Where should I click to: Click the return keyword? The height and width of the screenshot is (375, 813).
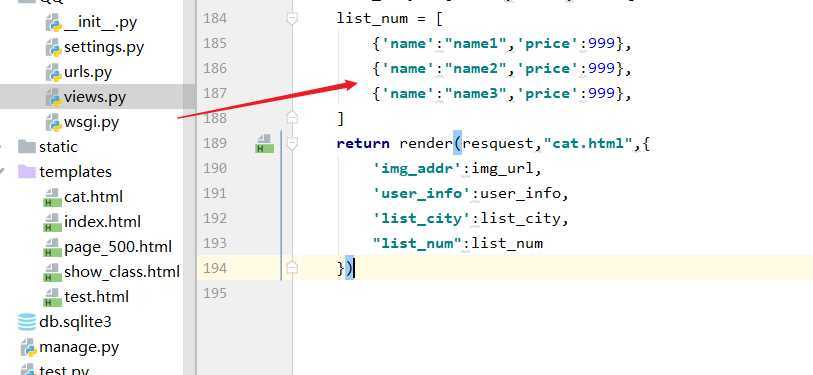pos(363,144)
